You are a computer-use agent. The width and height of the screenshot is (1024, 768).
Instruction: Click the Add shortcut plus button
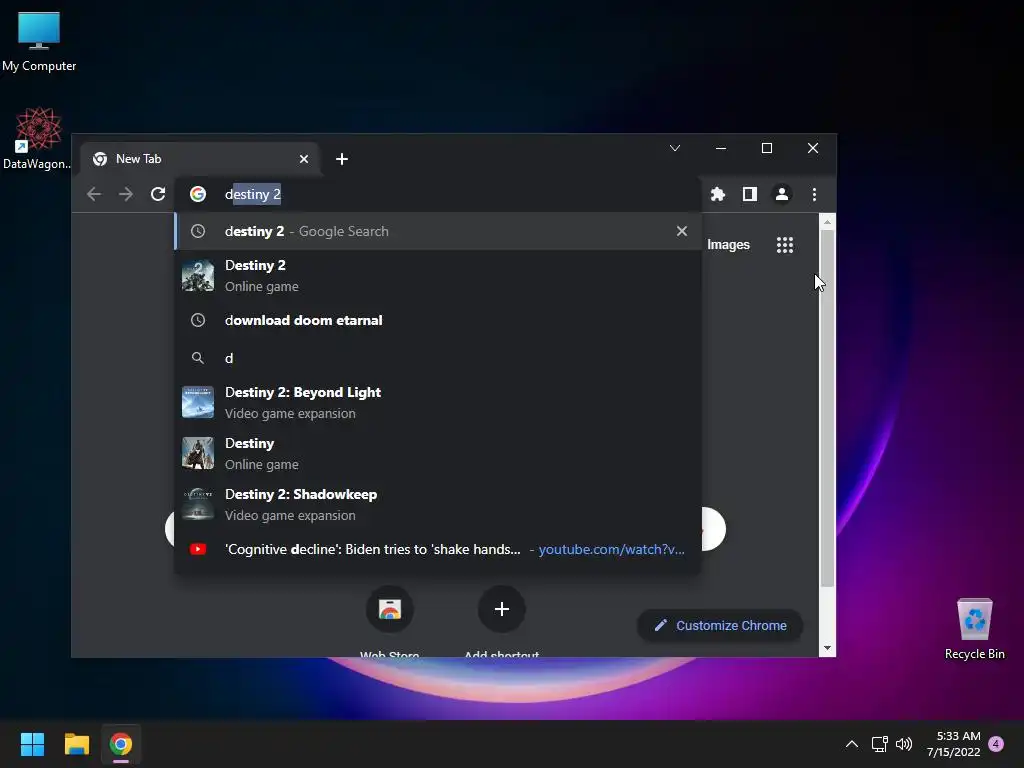click(x=502, y=609)
